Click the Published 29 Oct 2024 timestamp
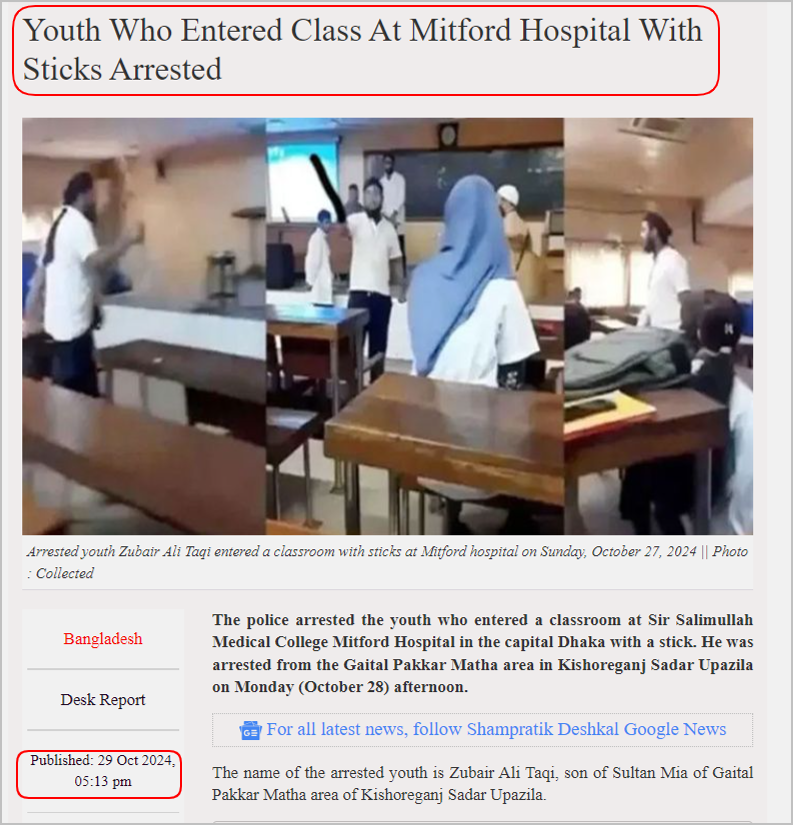Image resolution: width=793 pixels, height=825 pixels. 103,771
